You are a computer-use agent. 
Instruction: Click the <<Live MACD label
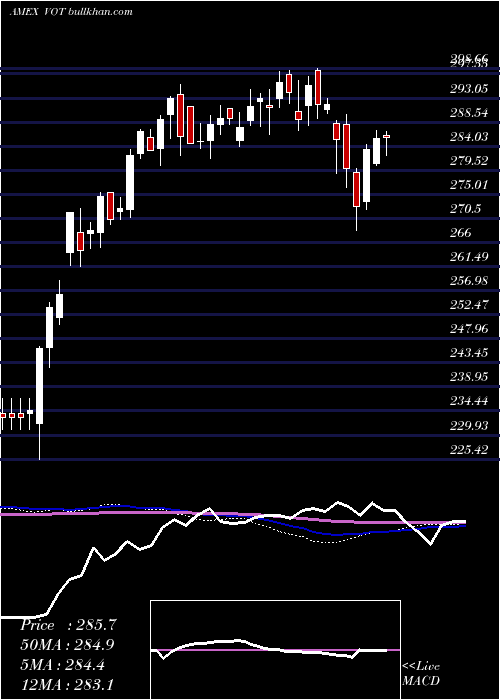(421, 674)
